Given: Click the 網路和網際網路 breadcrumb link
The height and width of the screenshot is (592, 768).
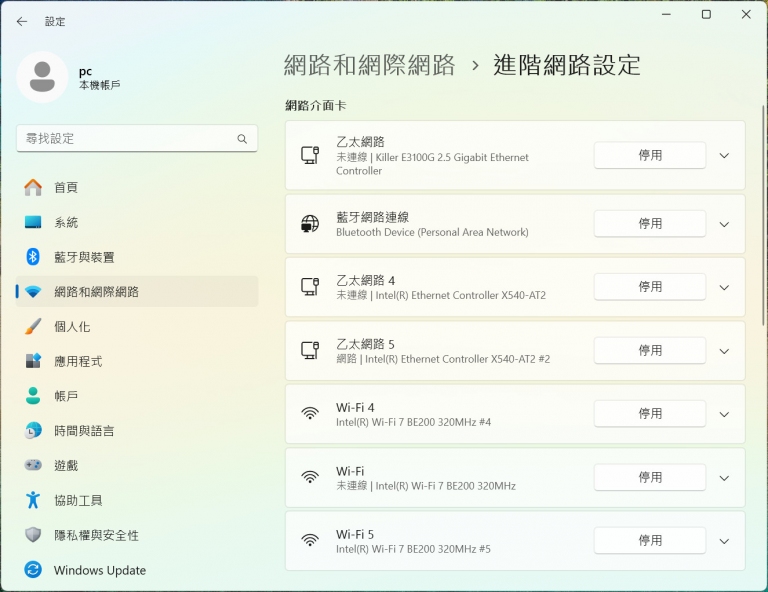Looking at the screenshot, I should pyautogui.click(x=369, y=65).
